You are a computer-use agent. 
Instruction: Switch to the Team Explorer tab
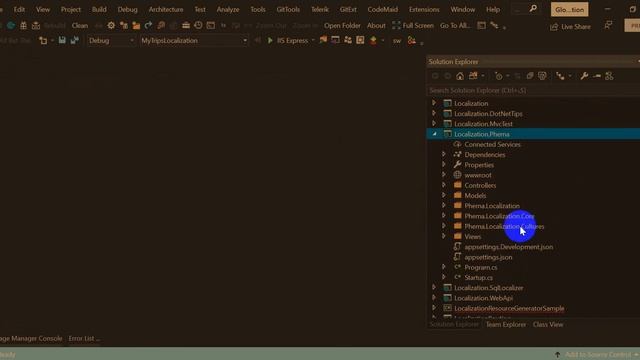pos(506,324)
